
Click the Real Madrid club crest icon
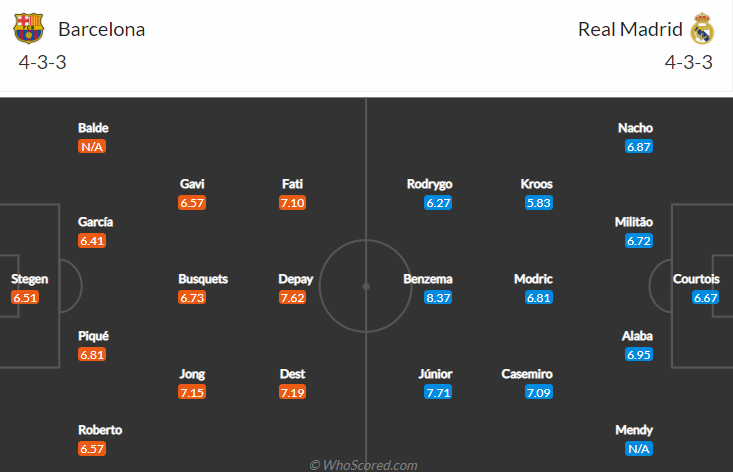[703, 29]
